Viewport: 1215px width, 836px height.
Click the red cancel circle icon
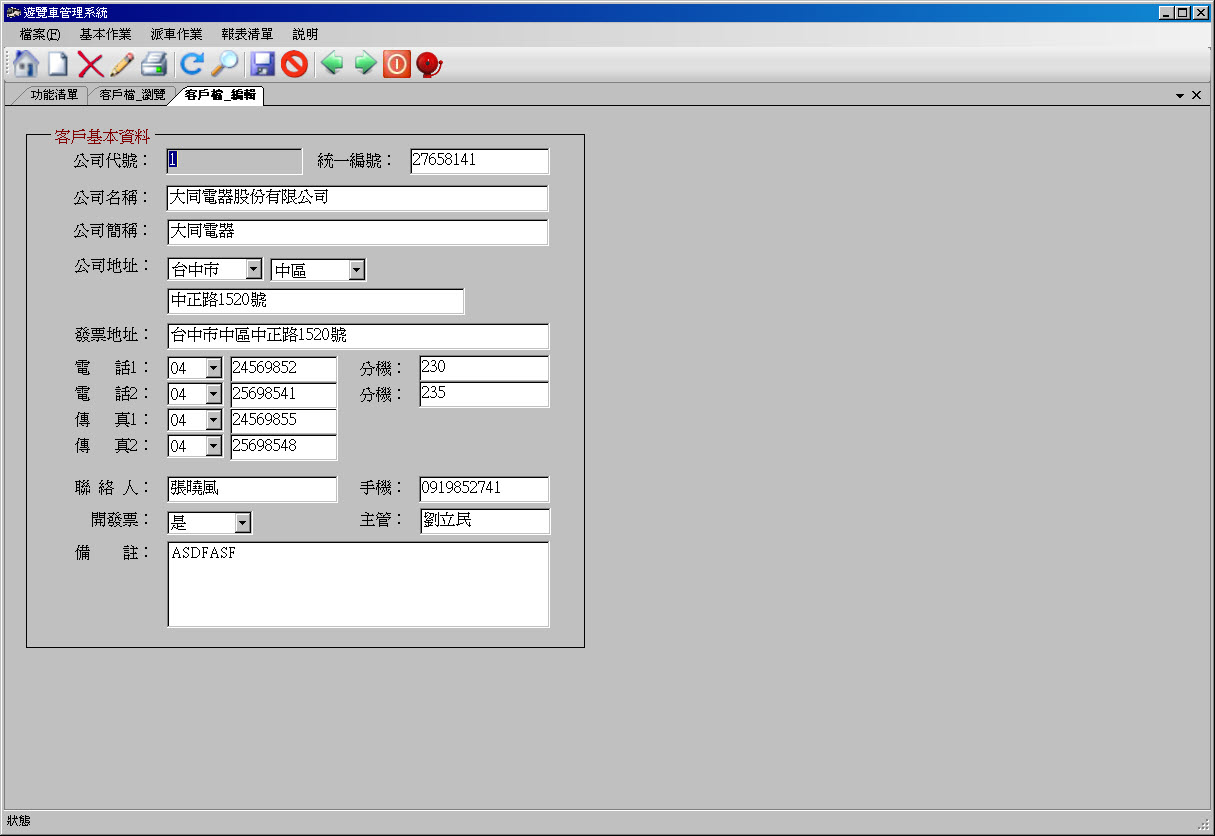[x=294, y=65]
